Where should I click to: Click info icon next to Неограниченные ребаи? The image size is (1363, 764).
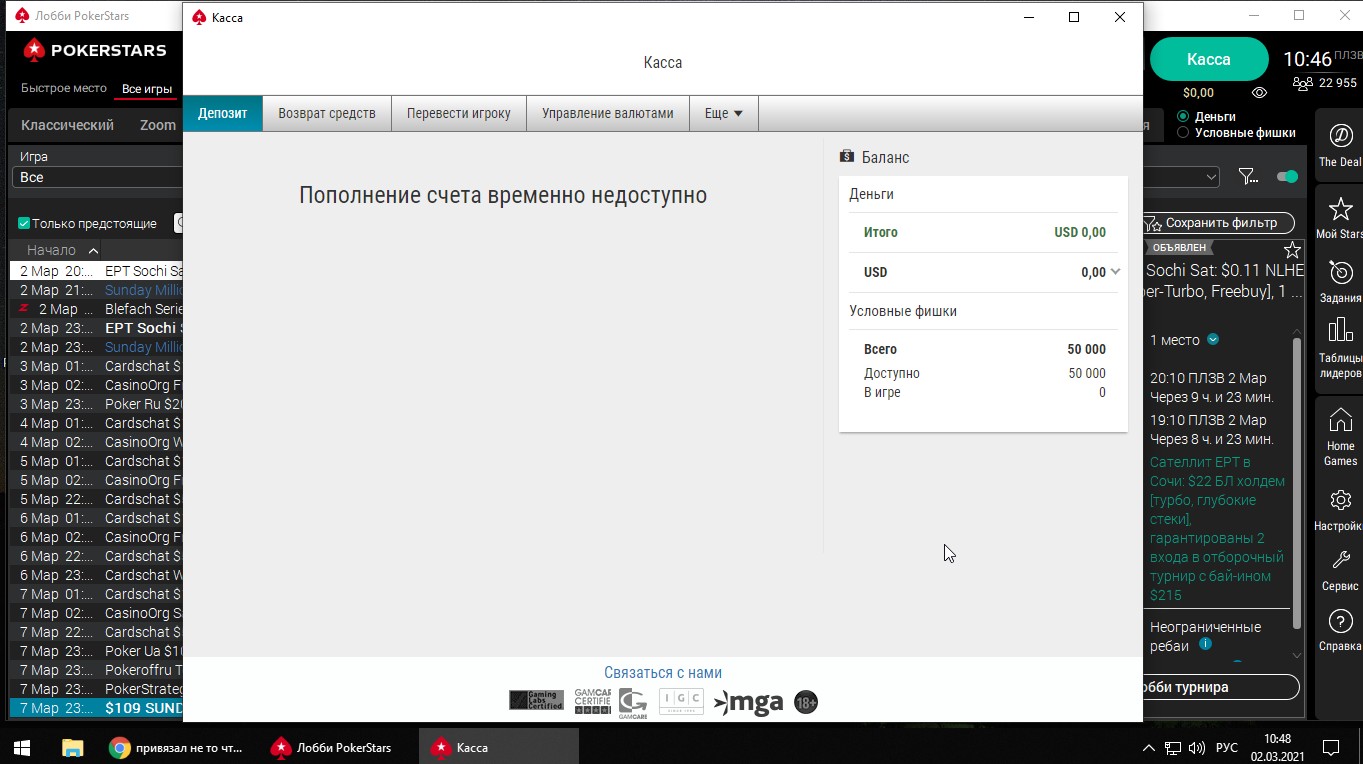pos(1205,644)
